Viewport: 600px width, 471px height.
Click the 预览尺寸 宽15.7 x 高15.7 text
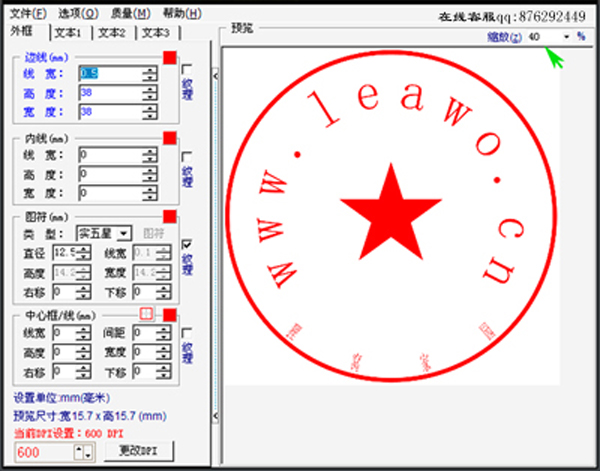click(x=90, y=416)
